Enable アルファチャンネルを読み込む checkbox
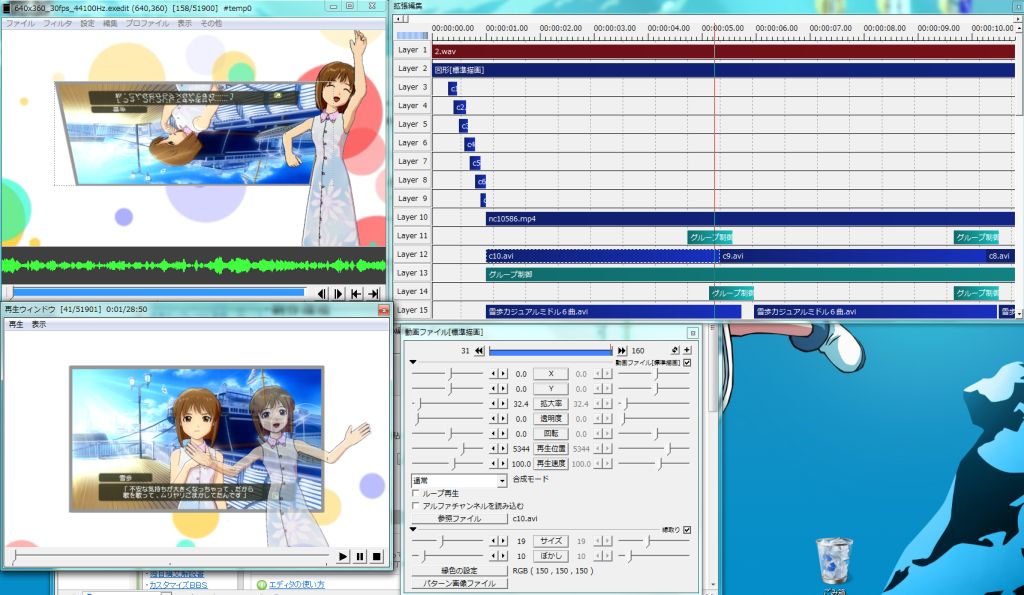1024x595 pixels. tap(415, 506)
